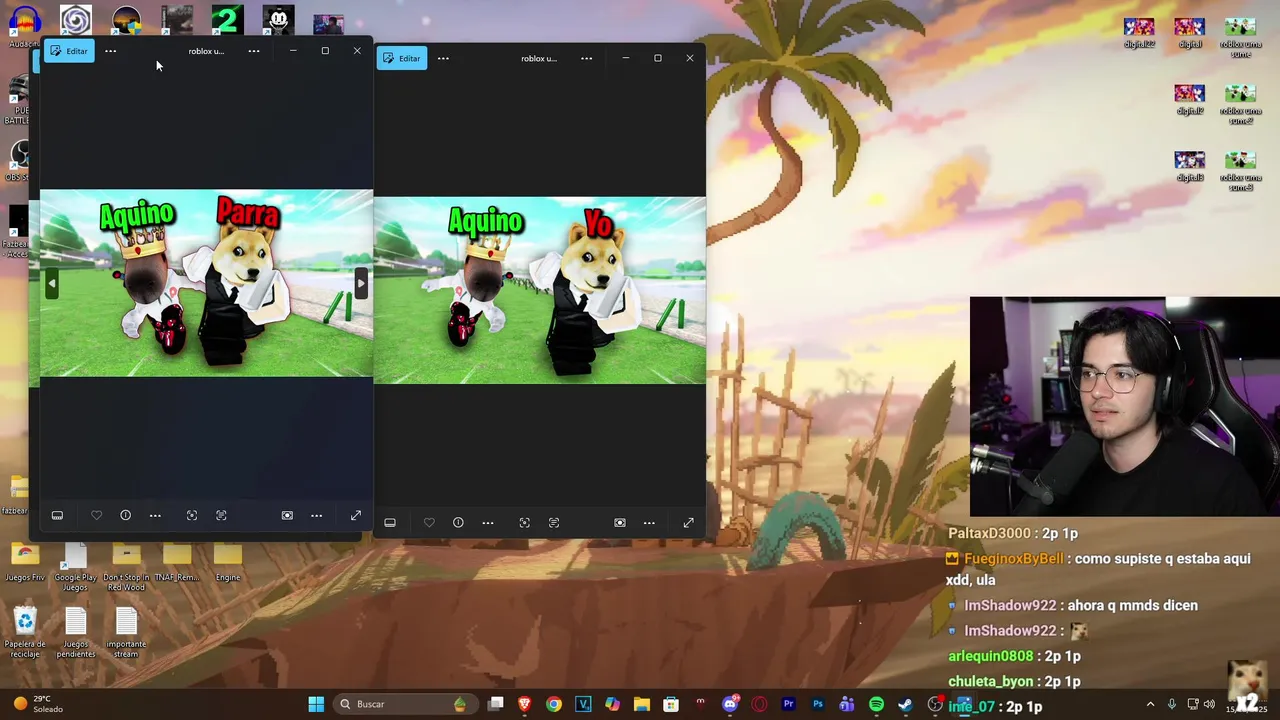Select Google Play Juegos desktop shortcut
The image size is (1280, 720).
76,567
